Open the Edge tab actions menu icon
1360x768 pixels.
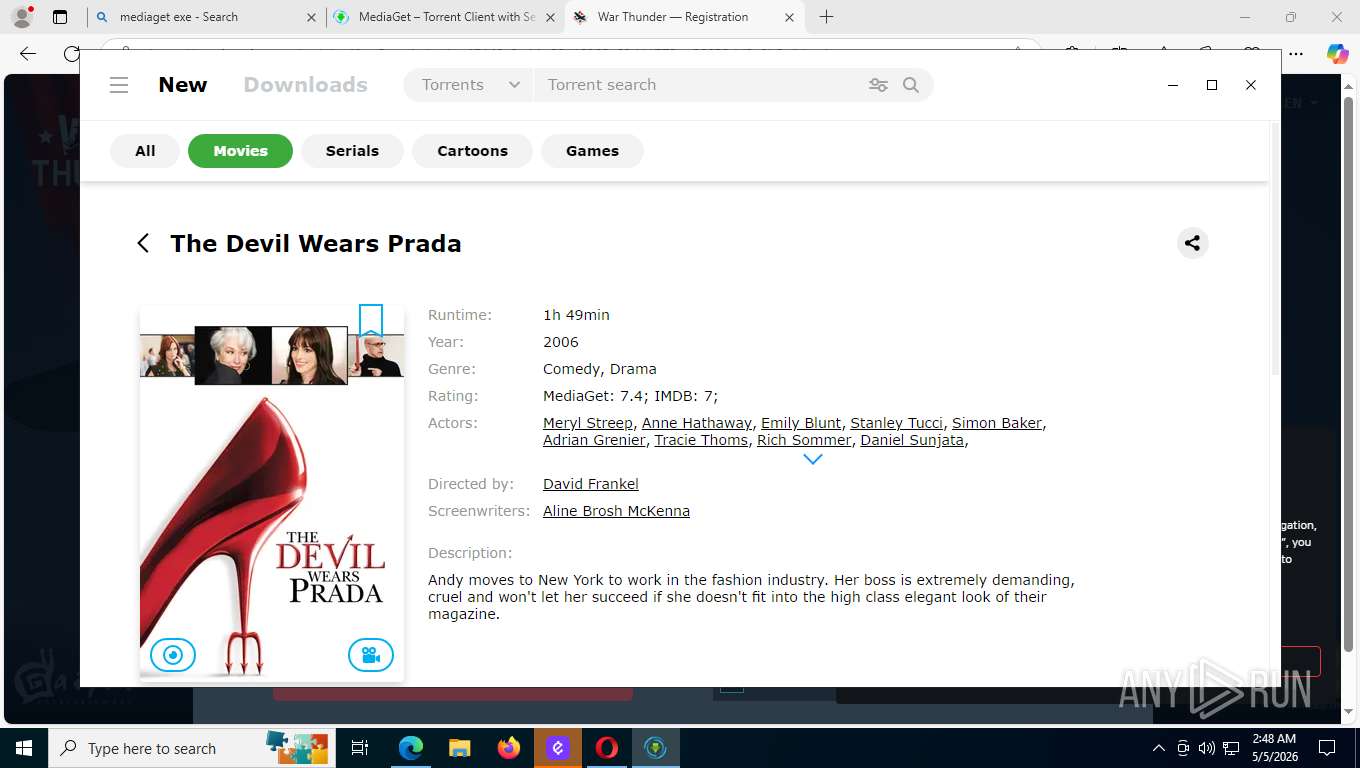pos(60,17)
